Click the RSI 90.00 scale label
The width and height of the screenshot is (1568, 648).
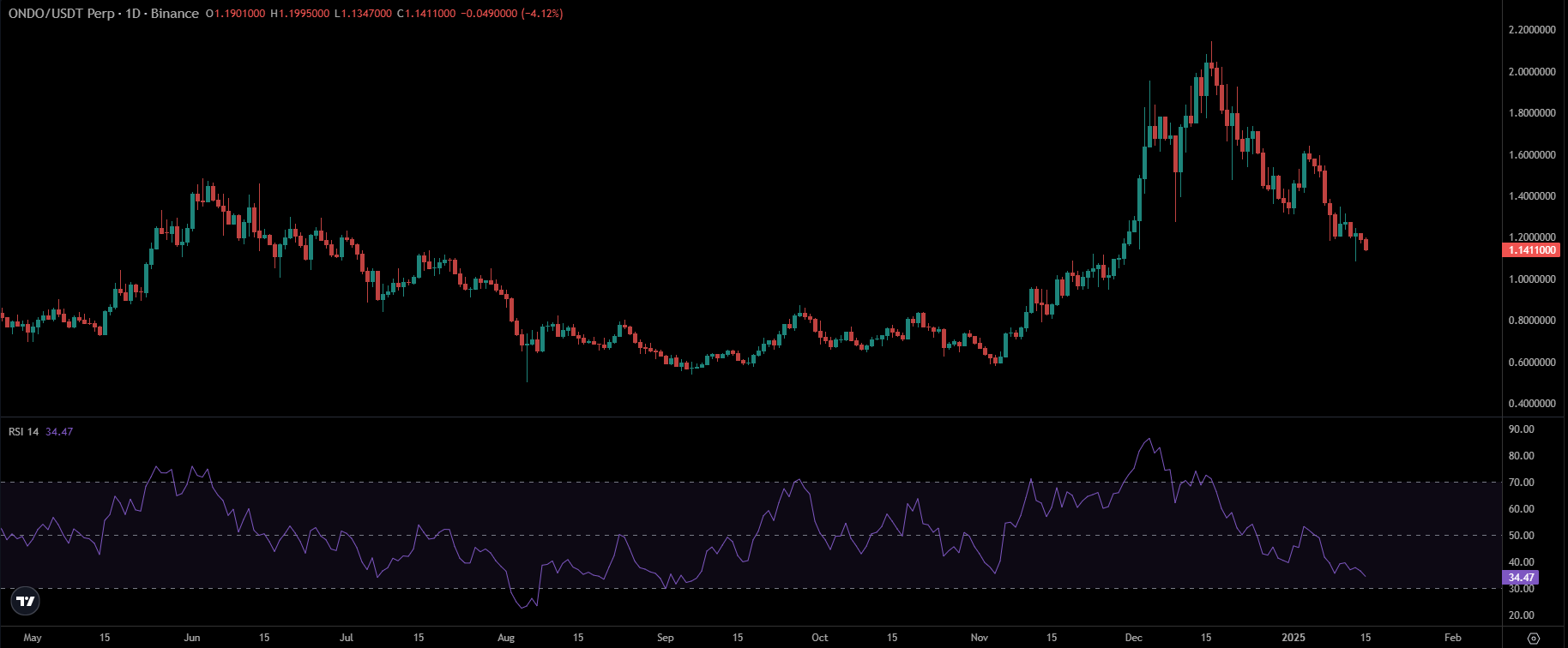point(1522,429)
